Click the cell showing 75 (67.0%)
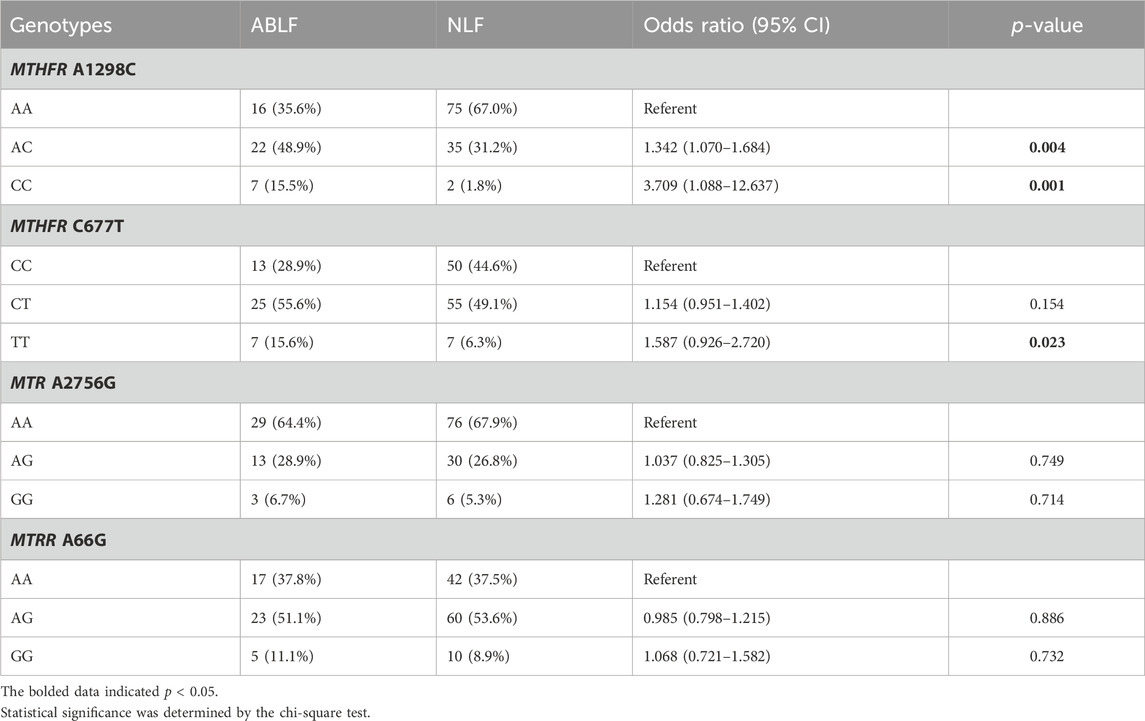 (x=534, y=109)
